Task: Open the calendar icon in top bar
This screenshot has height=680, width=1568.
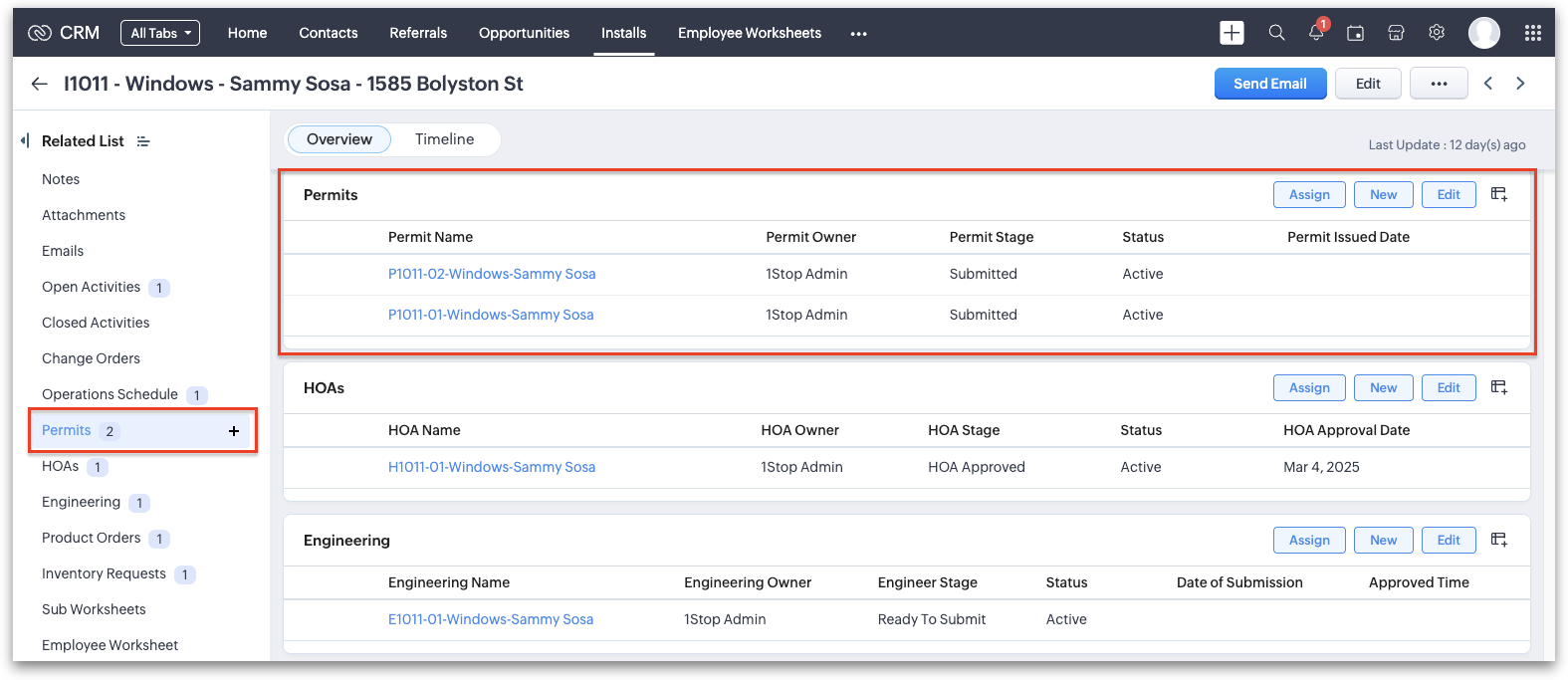Action: pyautogui.click(x=1355, y=33)
